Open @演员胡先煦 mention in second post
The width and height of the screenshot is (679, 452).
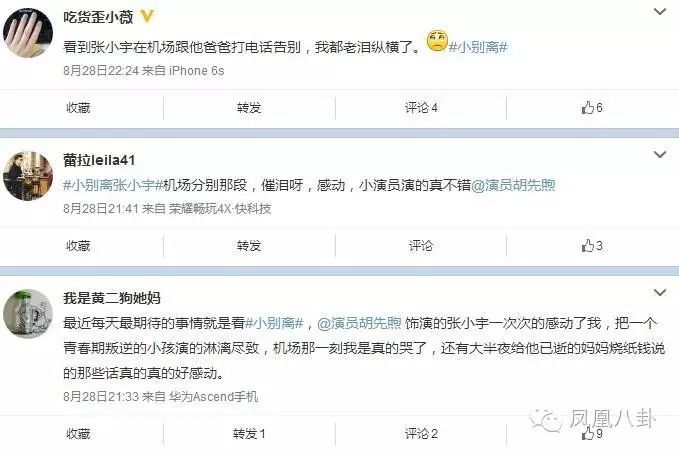click(x=513, y=185)
